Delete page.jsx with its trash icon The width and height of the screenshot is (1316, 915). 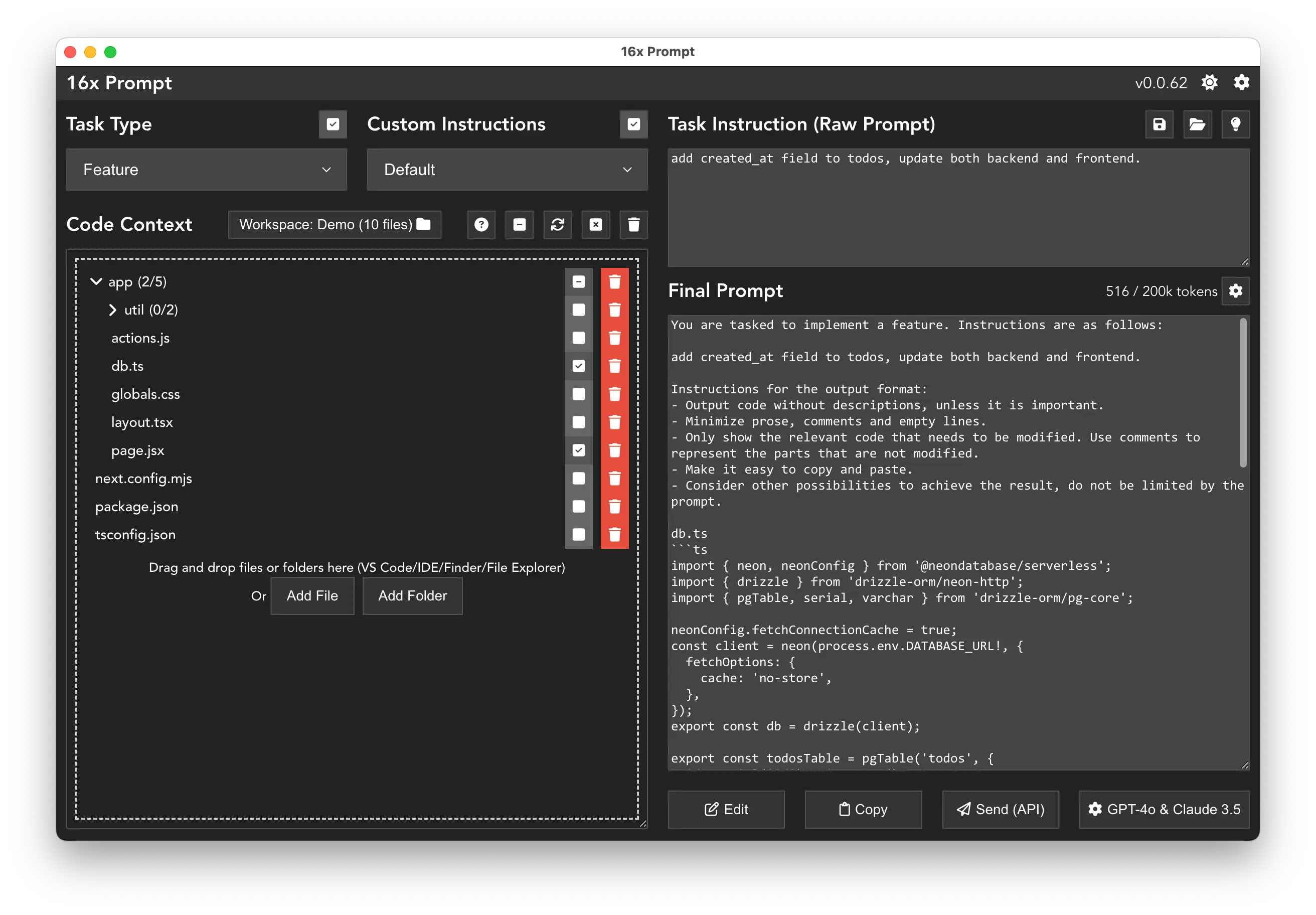click(x=614, y=450)
